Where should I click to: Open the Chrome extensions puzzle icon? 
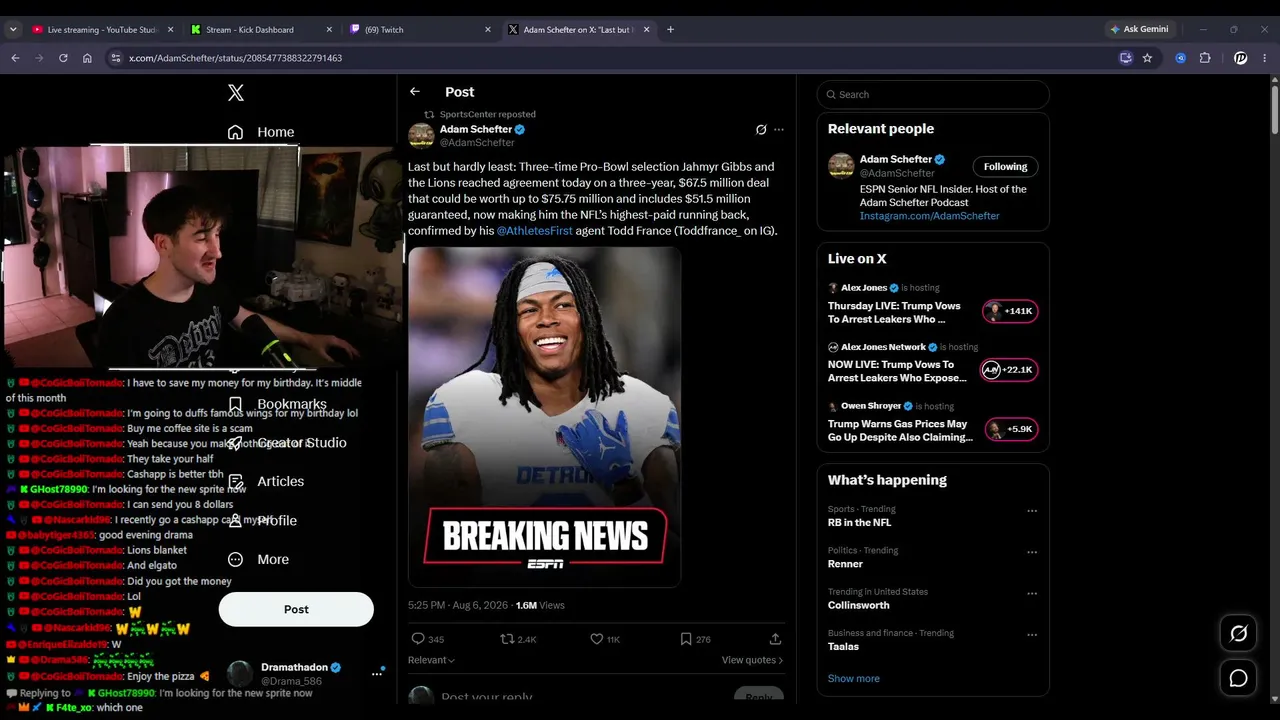coord(1205,58)
